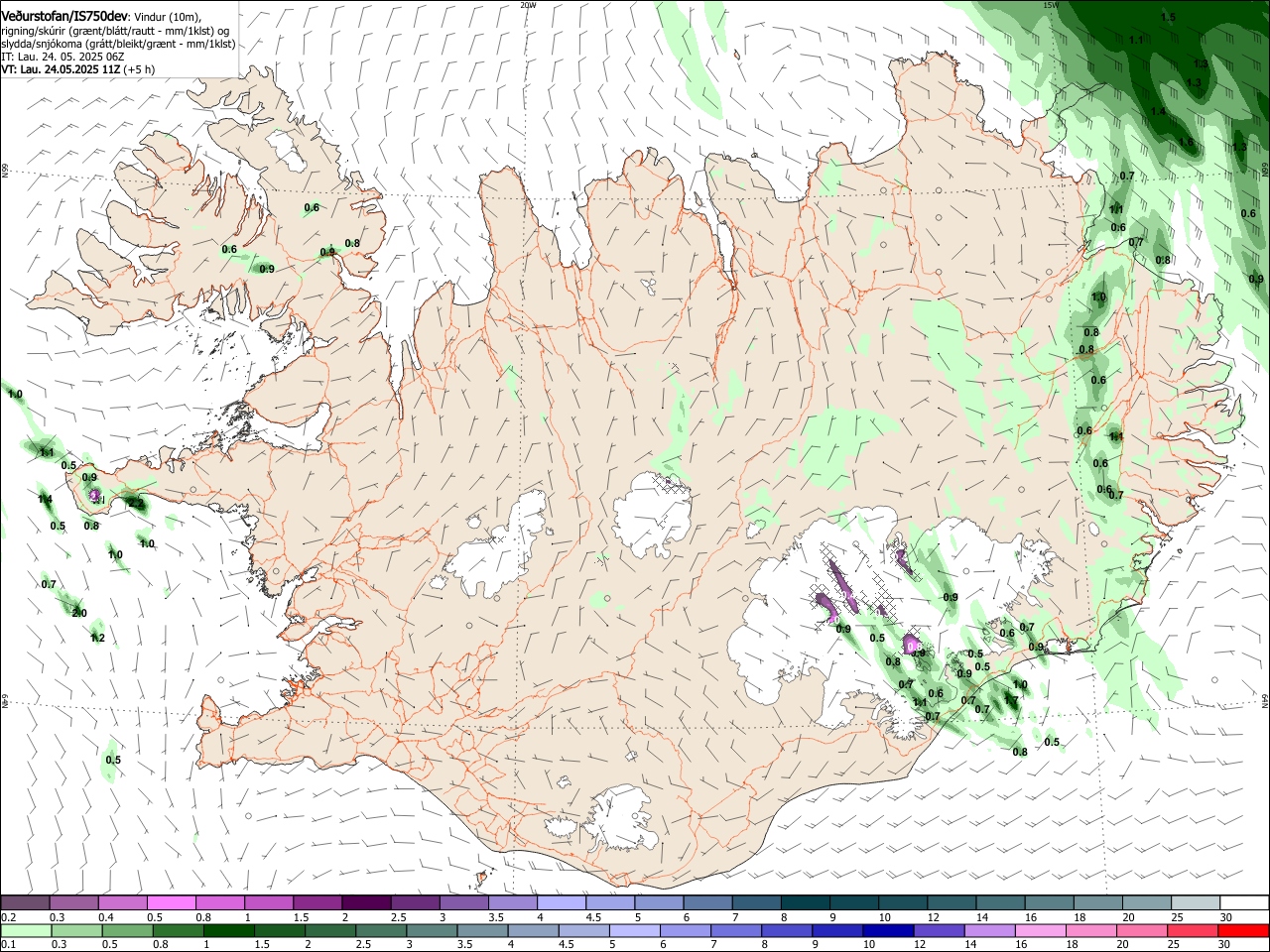Click 'IT: Lau. 24. 05. 2025 06Z' line
Screen dimensions: 1270x952
[x=62, y=58]
